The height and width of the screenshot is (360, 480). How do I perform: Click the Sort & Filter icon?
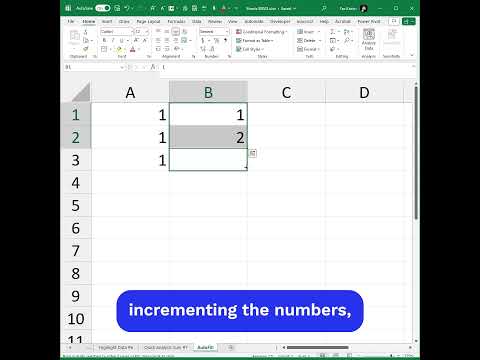click(x=347, y=32)
